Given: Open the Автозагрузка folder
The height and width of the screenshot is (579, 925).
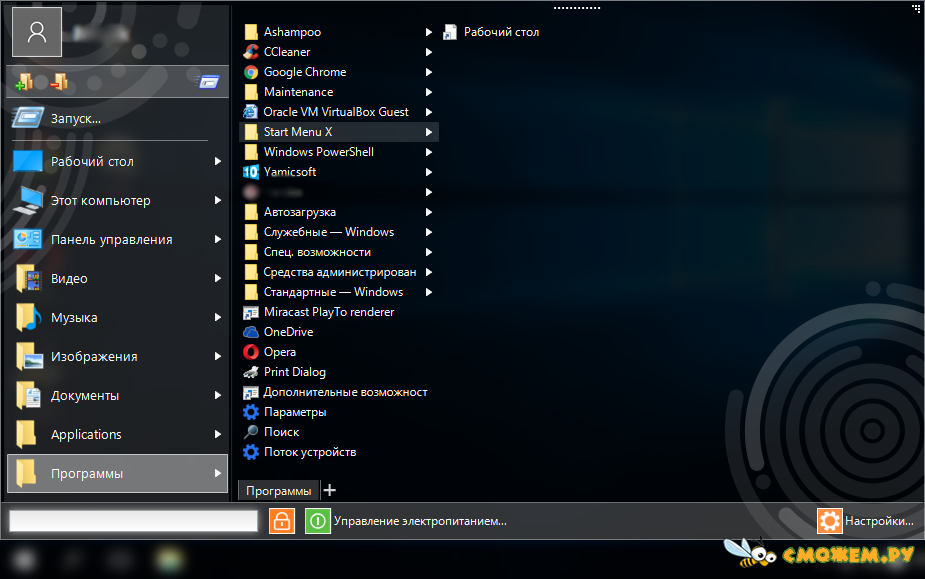Looking at the screenshot, I should tap(339, 212).
